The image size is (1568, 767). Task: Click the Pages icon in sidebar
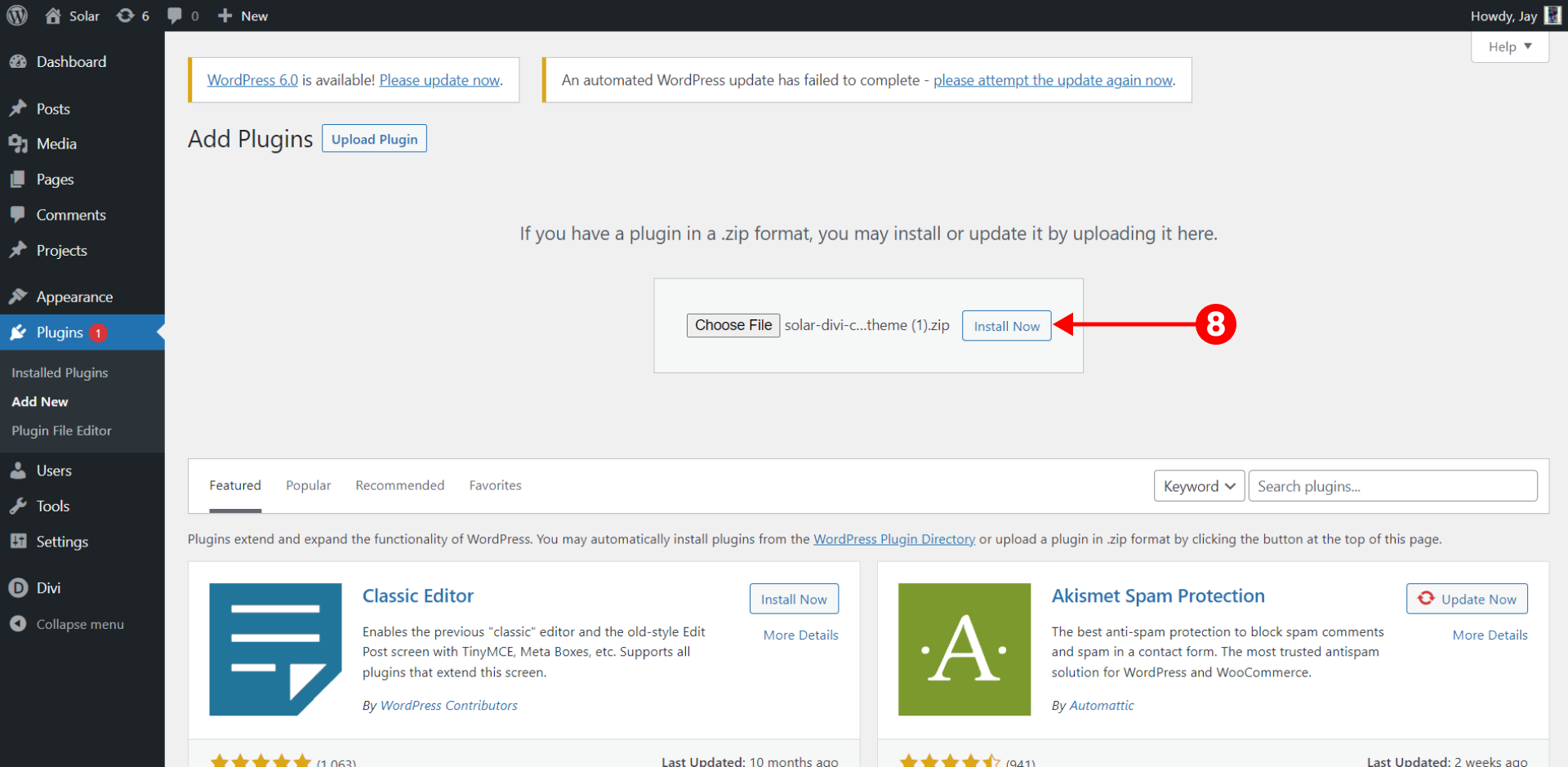click(x=18, y=179)
